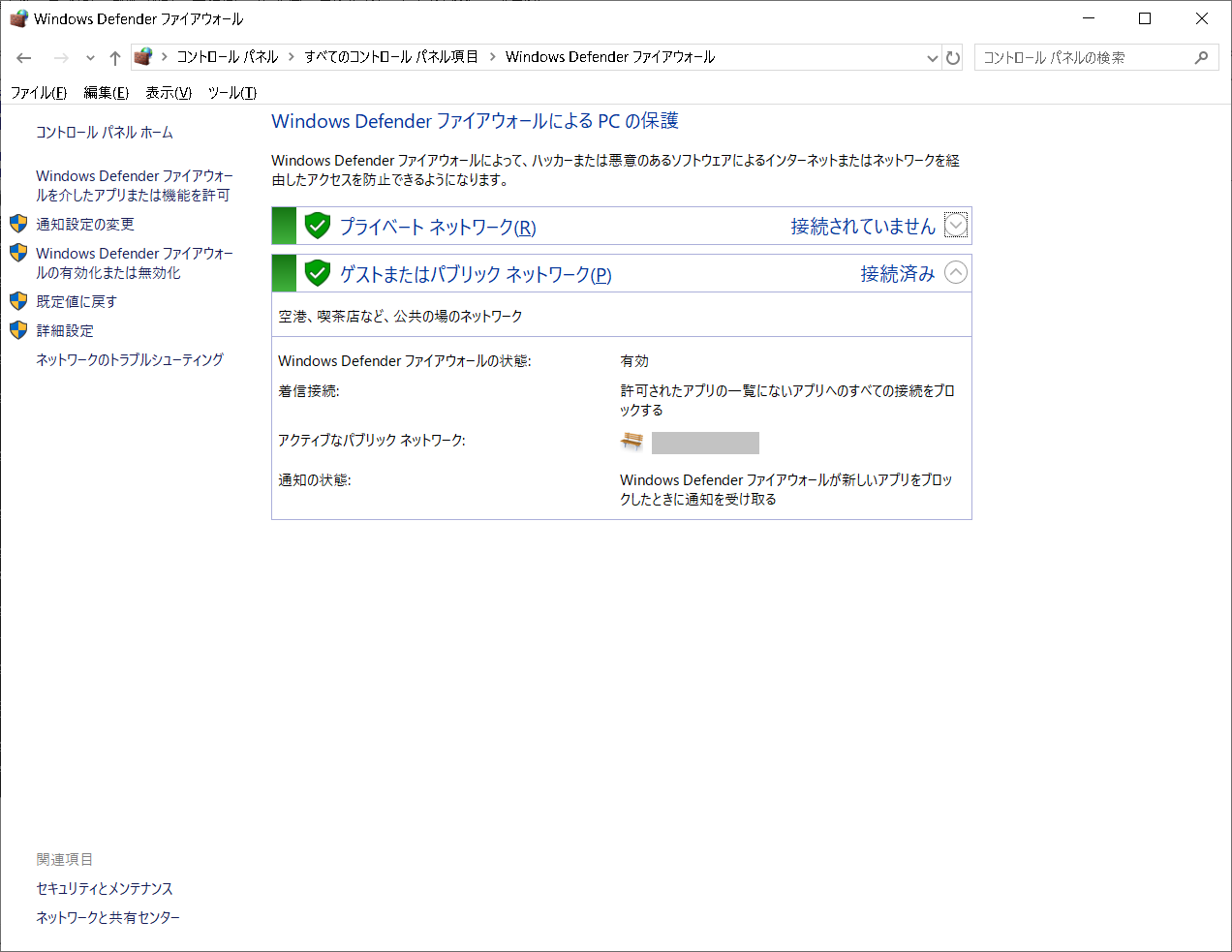Open the chevron after コントロール パネル in path
This screenshot has height=952, width=1232.
[x=292, y=57]
